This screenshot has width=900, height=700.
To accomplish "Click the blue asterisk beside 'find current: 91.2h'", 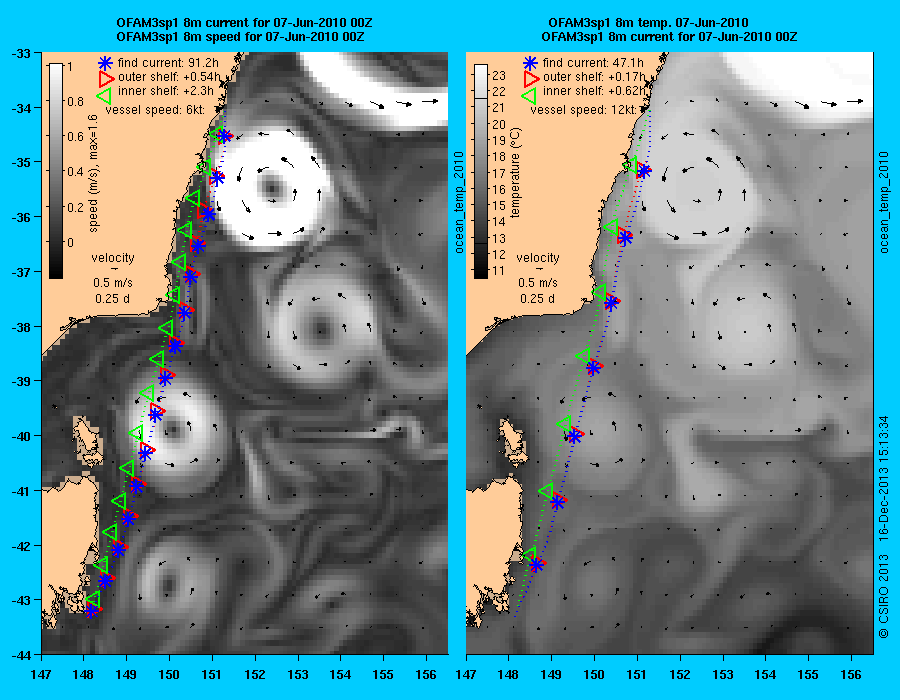I will pos(106,63).
